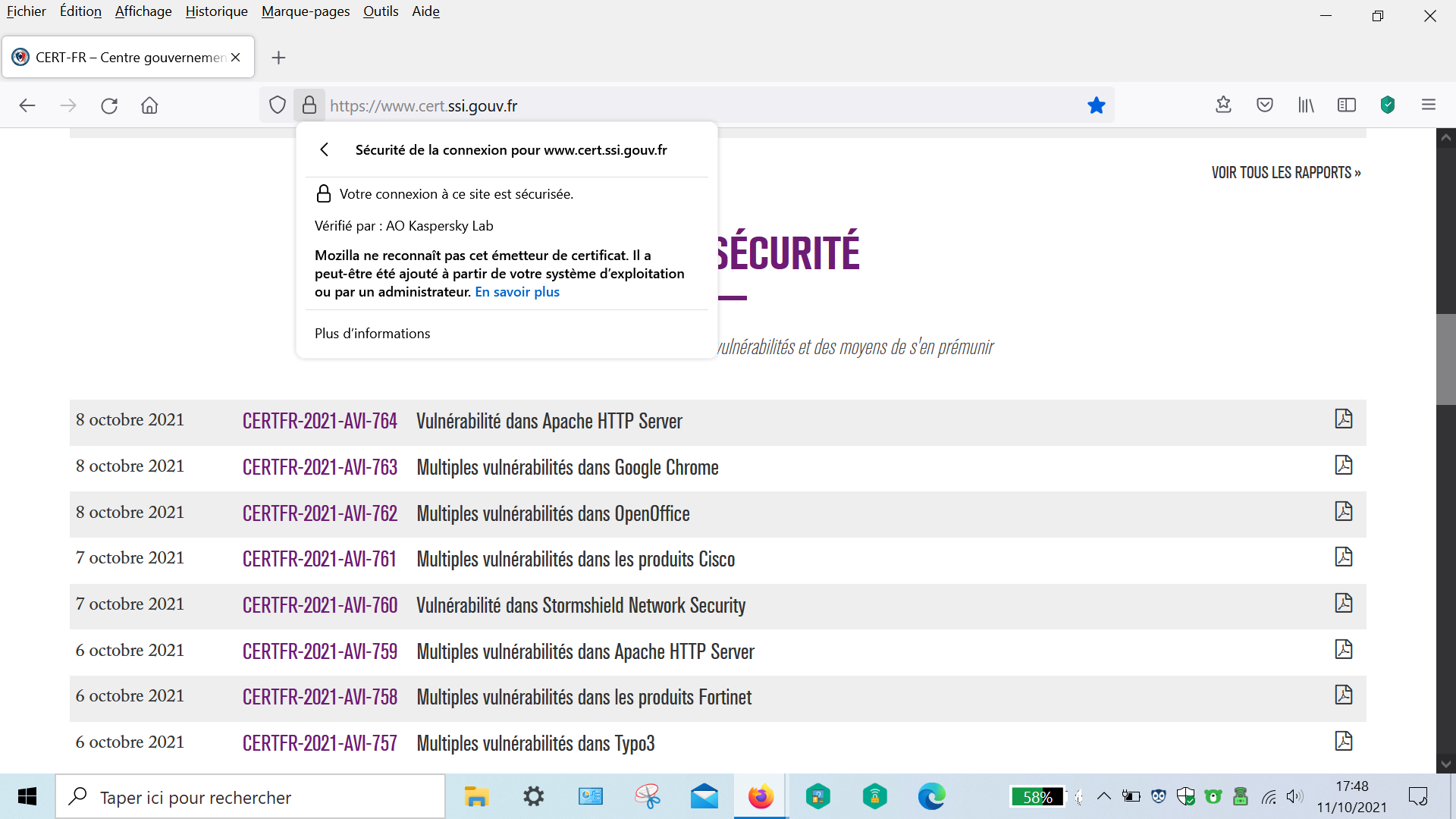Click the home page icon

(x=149, y=105)
